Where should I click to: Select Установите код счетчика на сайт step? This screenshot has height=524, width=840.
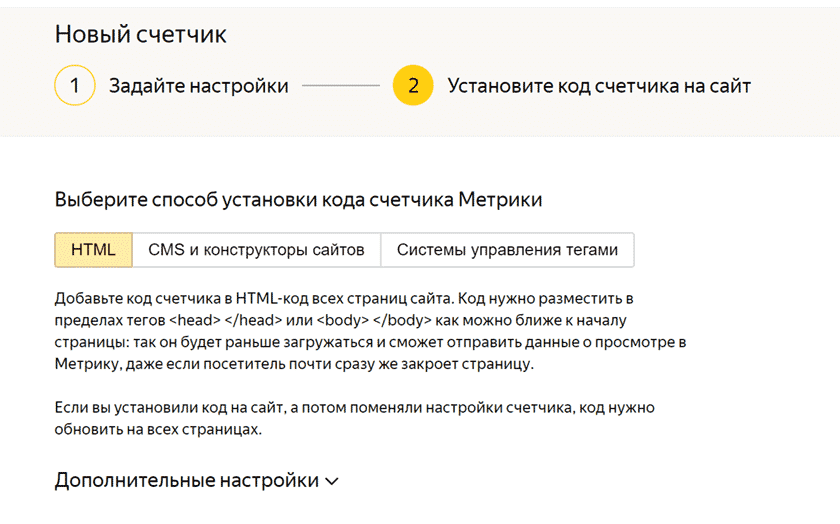tap(599, 86)
